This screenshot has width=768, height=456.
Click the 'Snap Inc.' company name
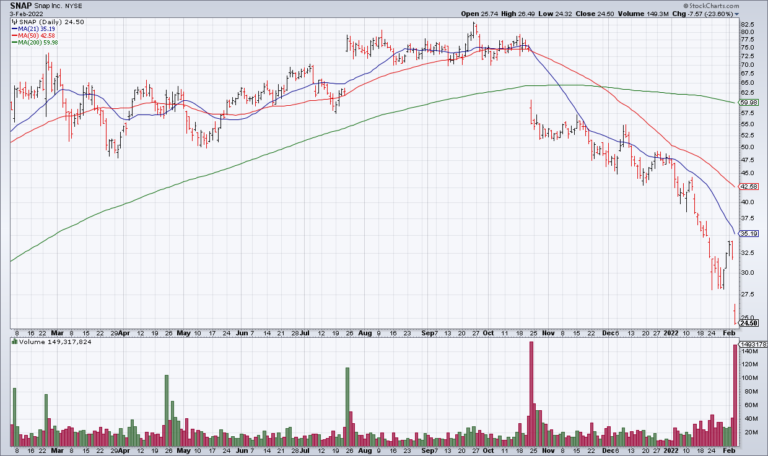click(48, 6)
